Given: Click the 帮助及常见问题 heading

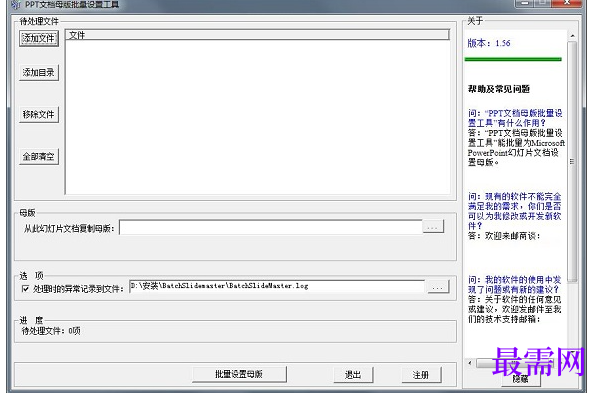Looking at the screenshot, I should (x=499, y=89).
